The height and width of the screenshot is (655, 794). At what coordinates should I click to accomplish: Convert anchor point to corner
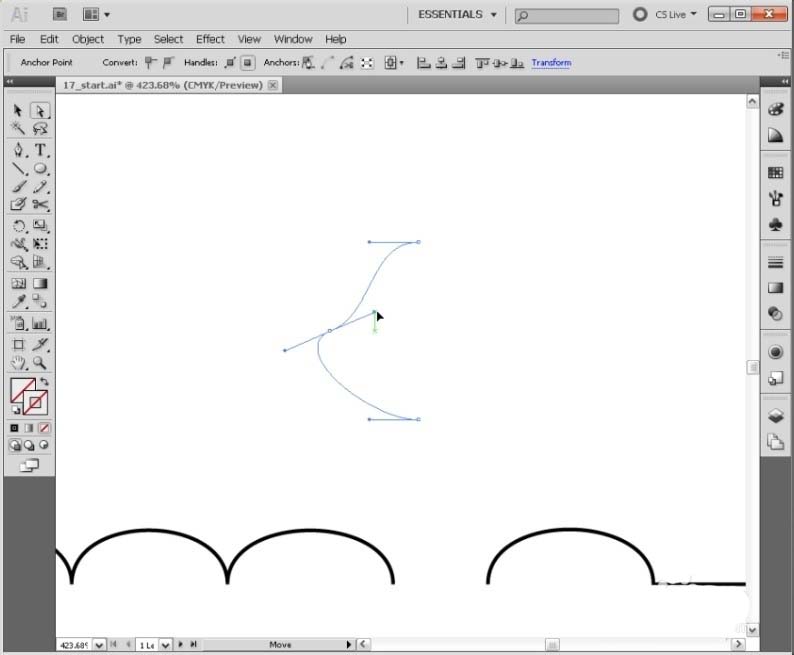pos(151,63)
